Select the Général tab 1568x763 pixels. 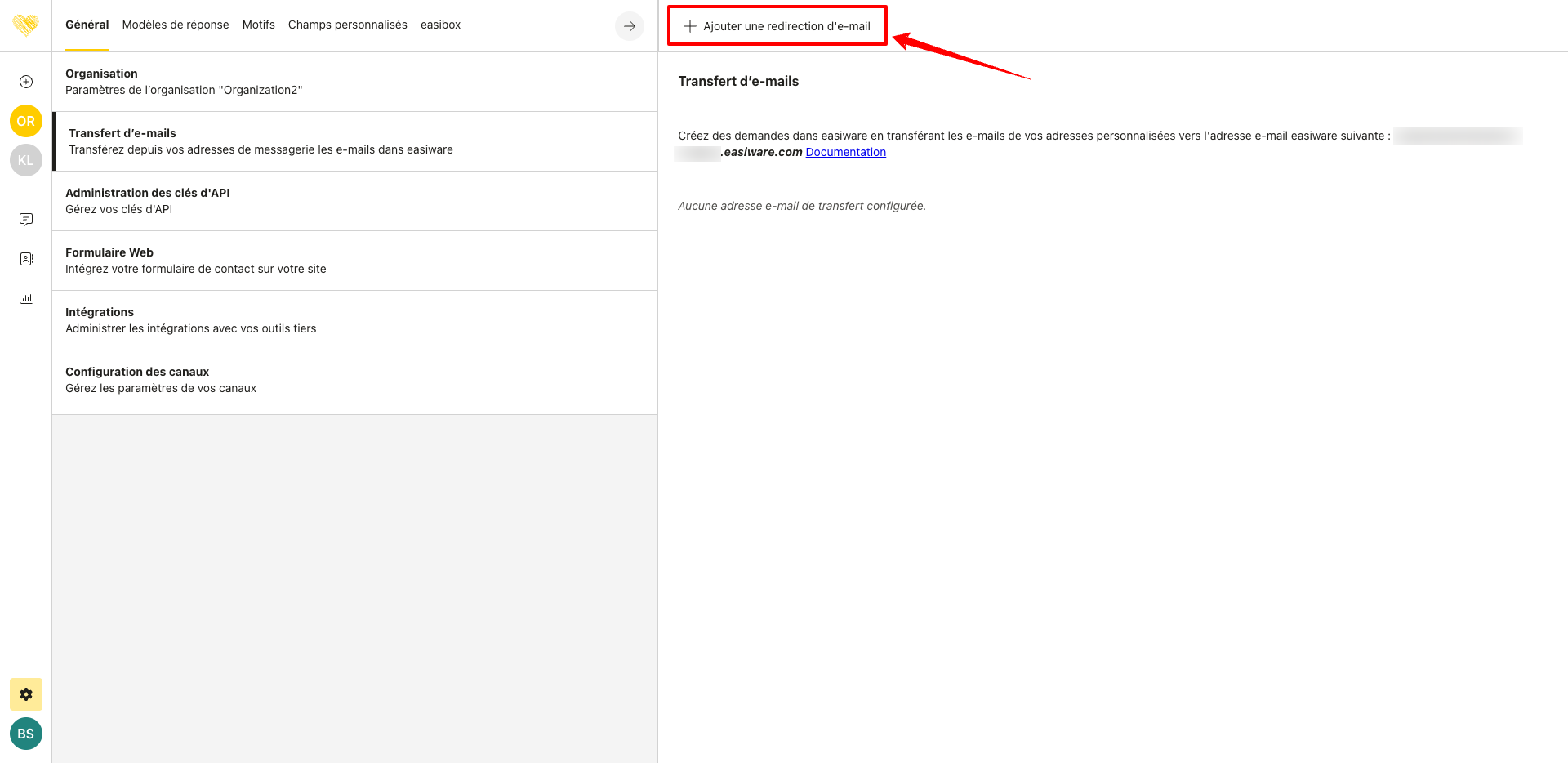click(x=87, y=25)
